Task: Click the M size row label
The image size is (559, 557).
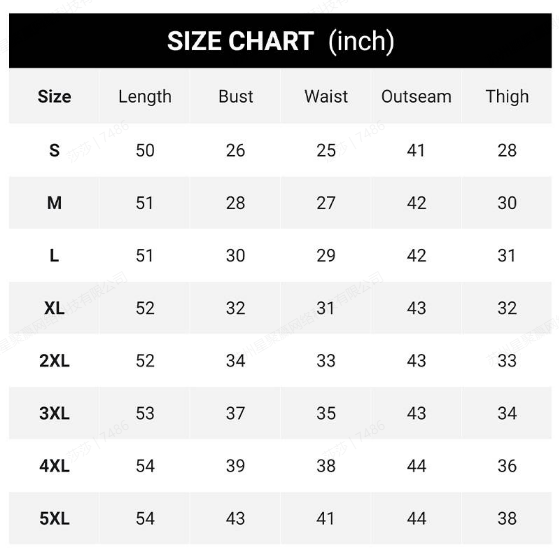Action: (x=55, y=203)
